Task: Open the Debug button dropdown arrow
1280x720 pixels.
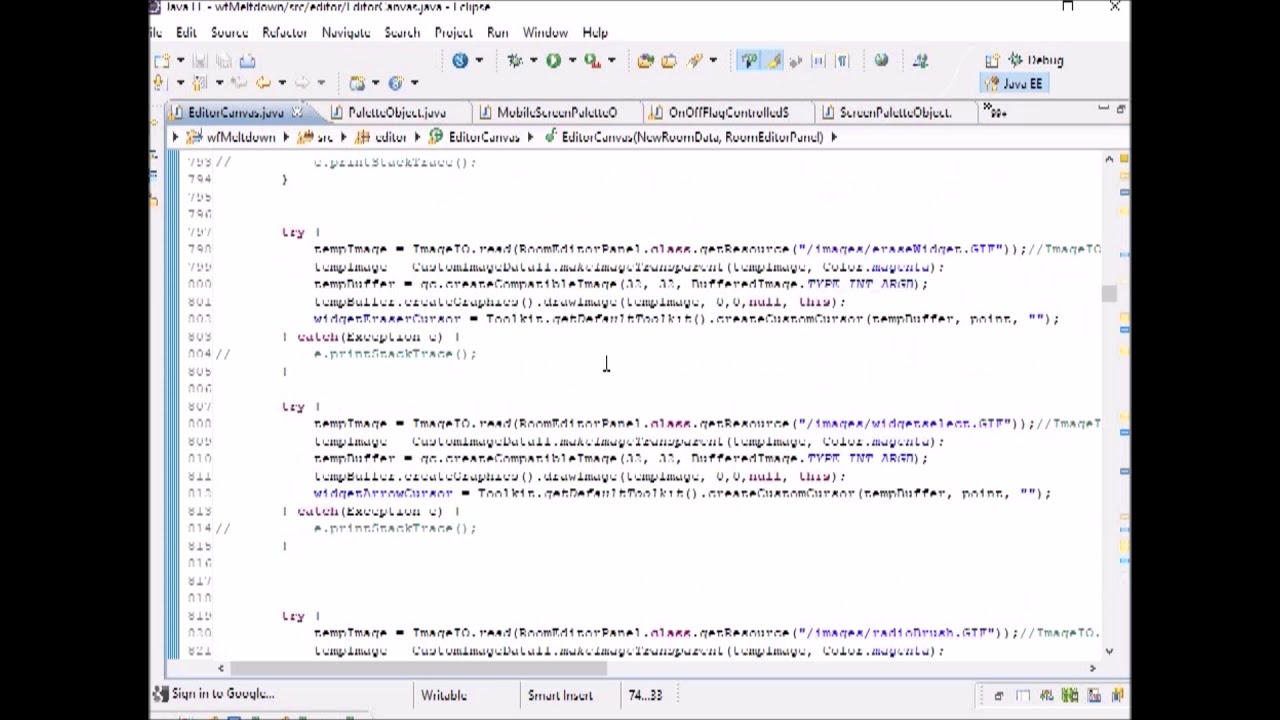Action: coord(533,61)
